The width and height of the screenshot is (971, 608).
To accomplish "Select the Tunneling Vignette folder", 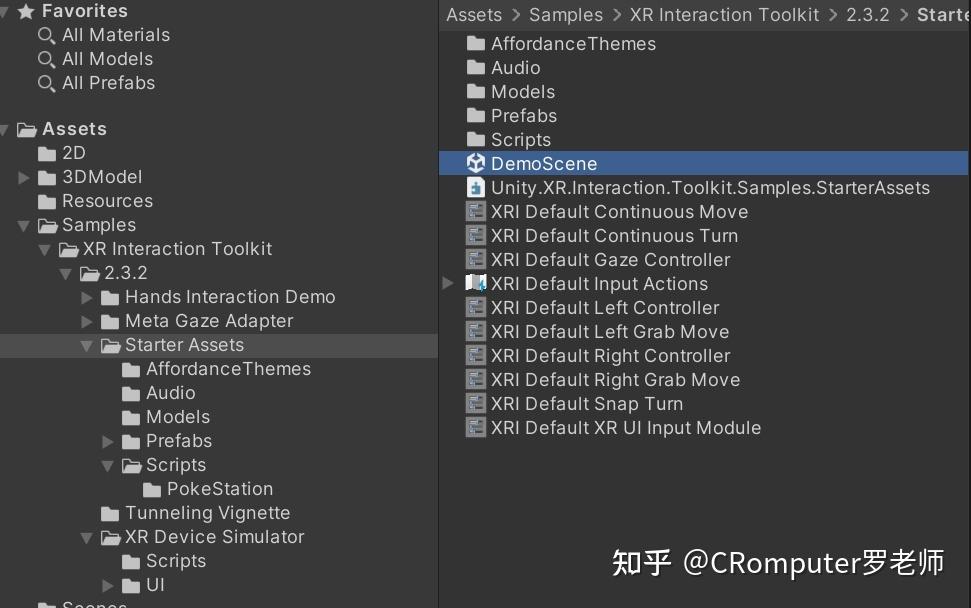I will point(207,513).
